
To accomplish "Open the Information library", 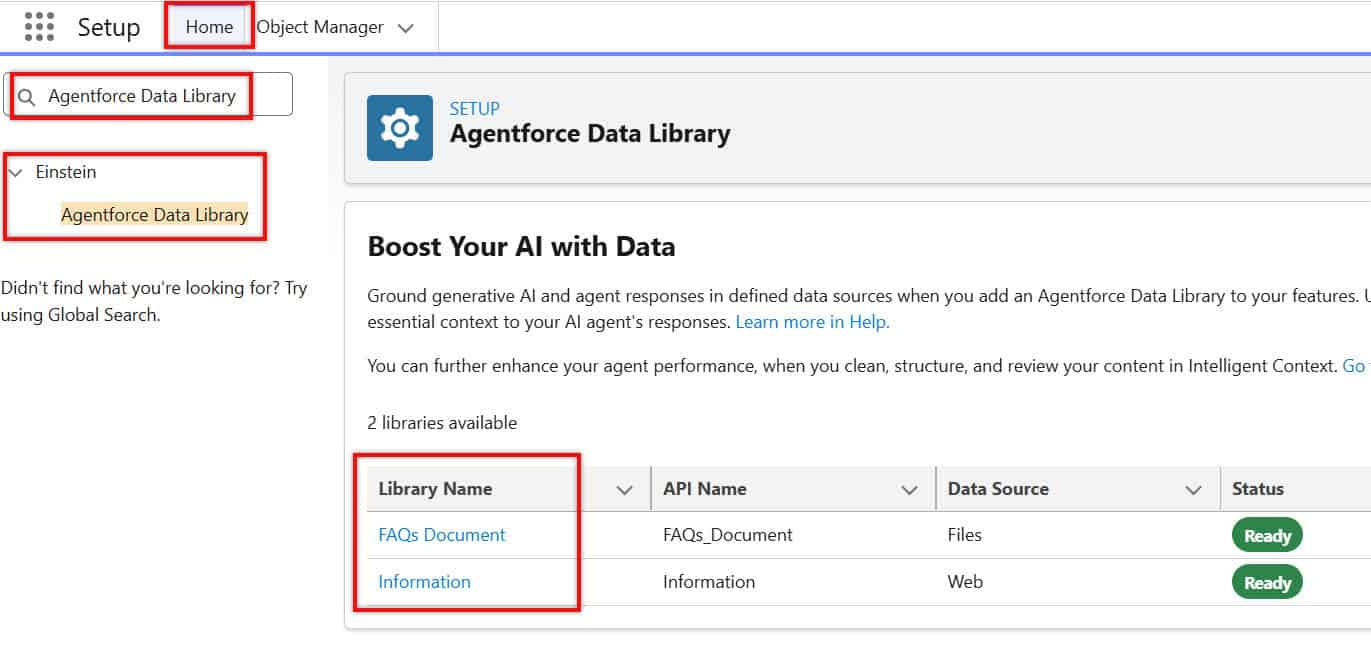I will 424,581.
